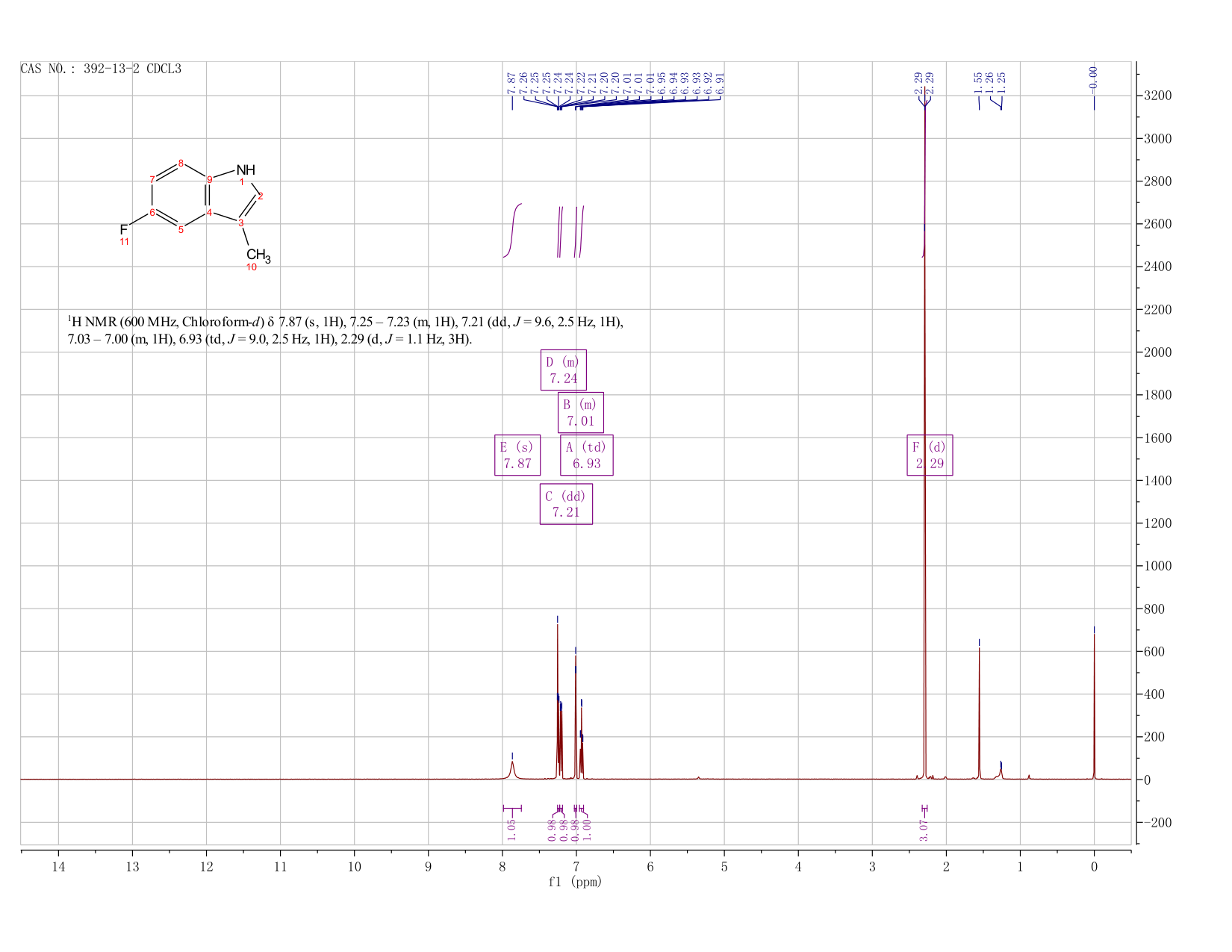Click the 'CAS NO.: 392-13-2 CDCL3' title text
Screen dimensions: 1232x952
101,69
